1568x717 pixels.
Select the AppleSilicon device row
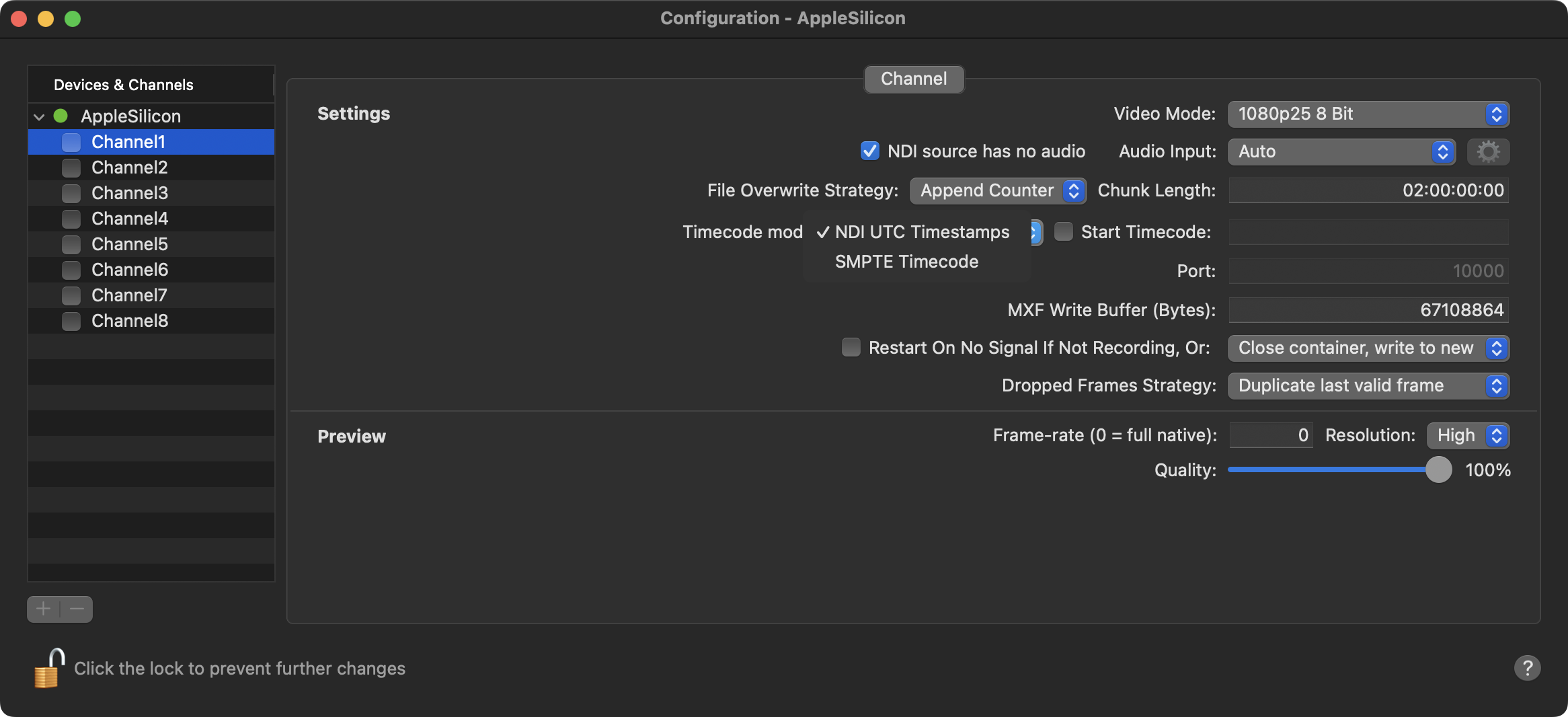(x=151, y=116)
